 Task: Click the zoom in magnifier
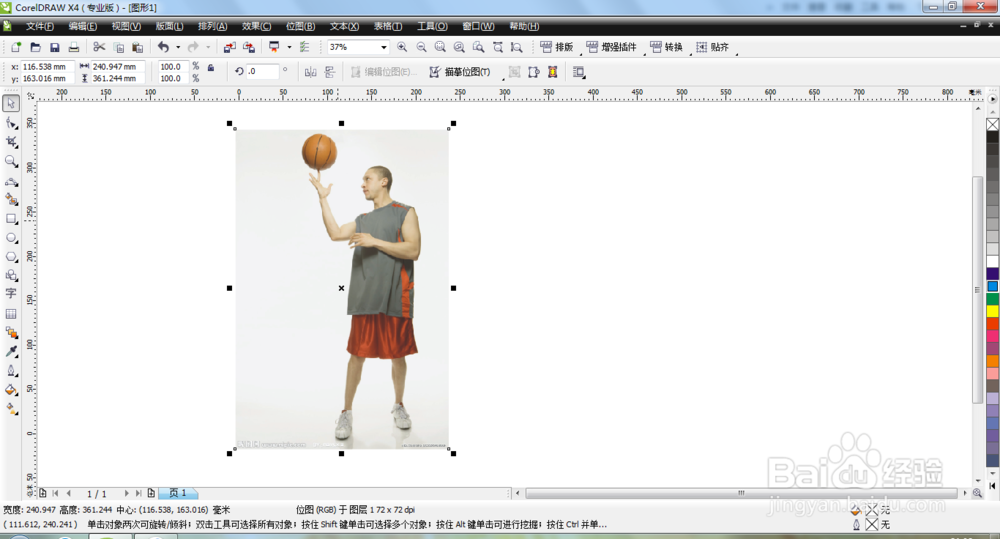[x=402, y=47]
